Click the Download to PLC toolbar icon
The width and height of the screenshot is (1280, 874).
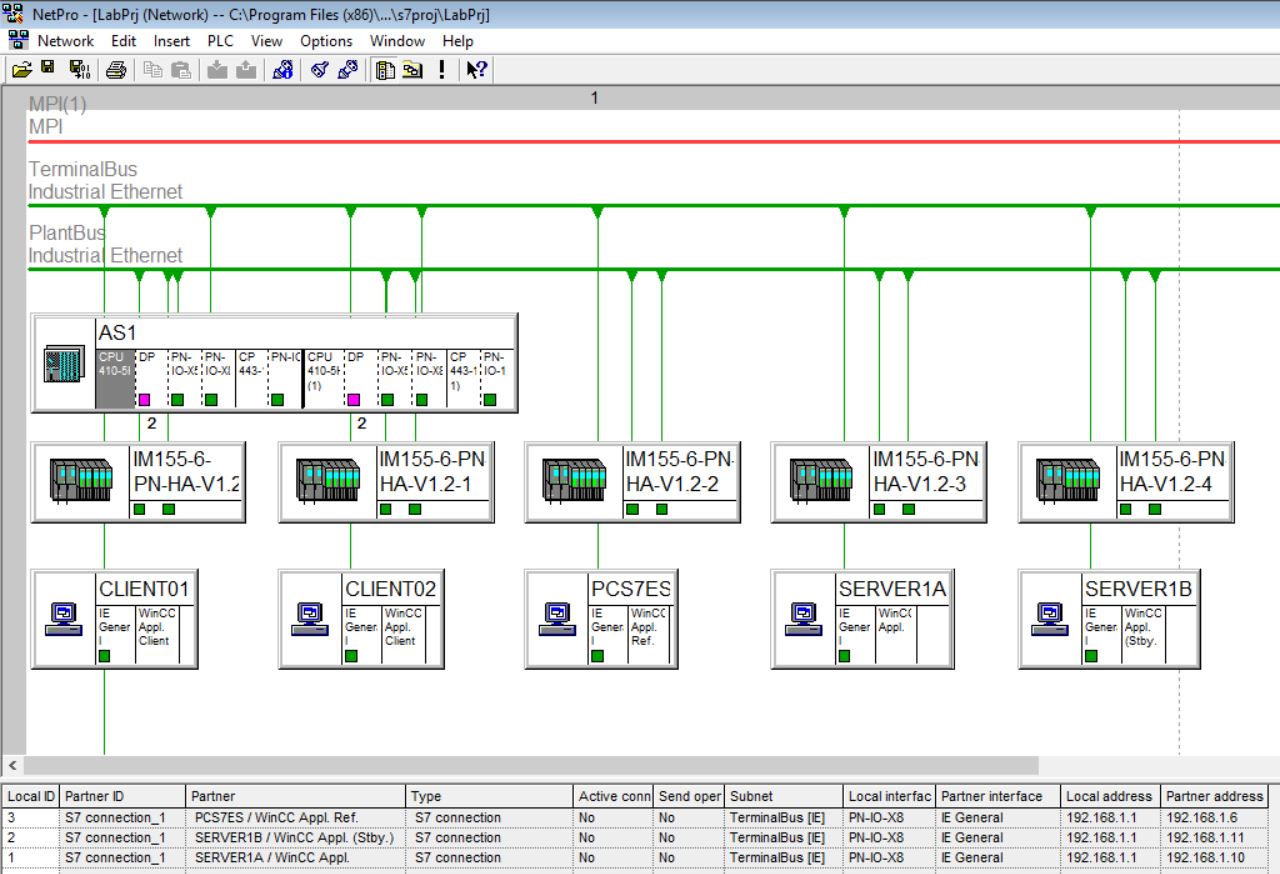(x=217, y=70)
